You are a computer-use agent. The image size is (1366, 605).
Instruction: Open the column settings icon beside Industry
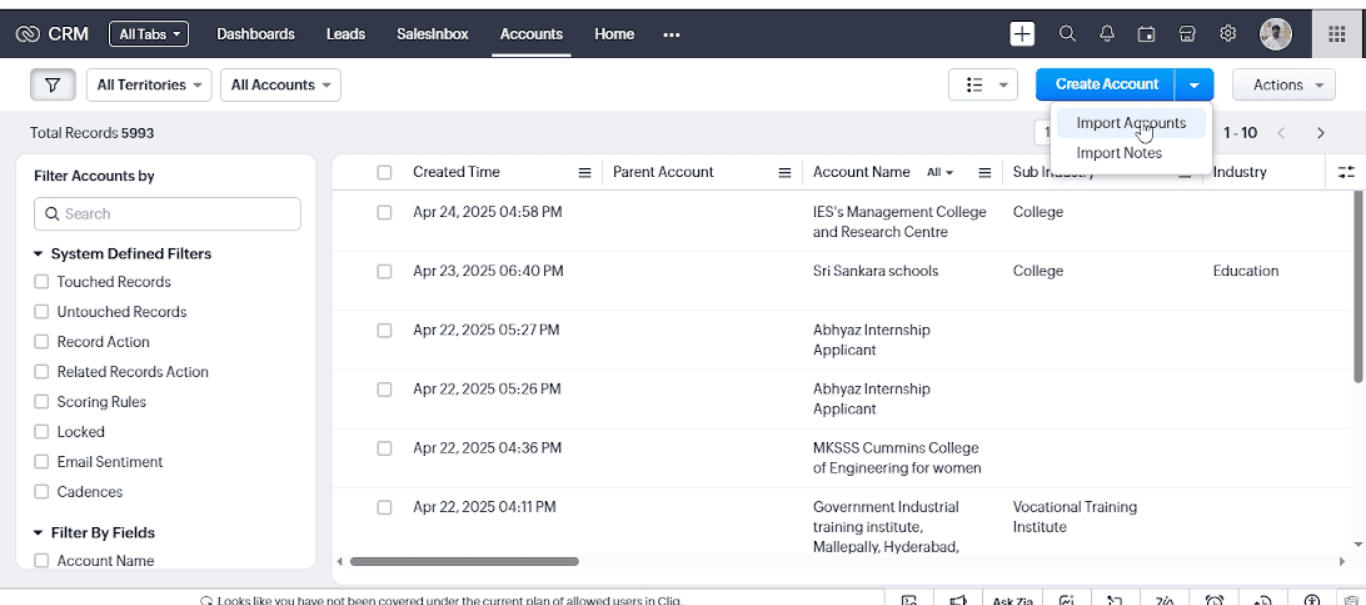pos(1346,172)
